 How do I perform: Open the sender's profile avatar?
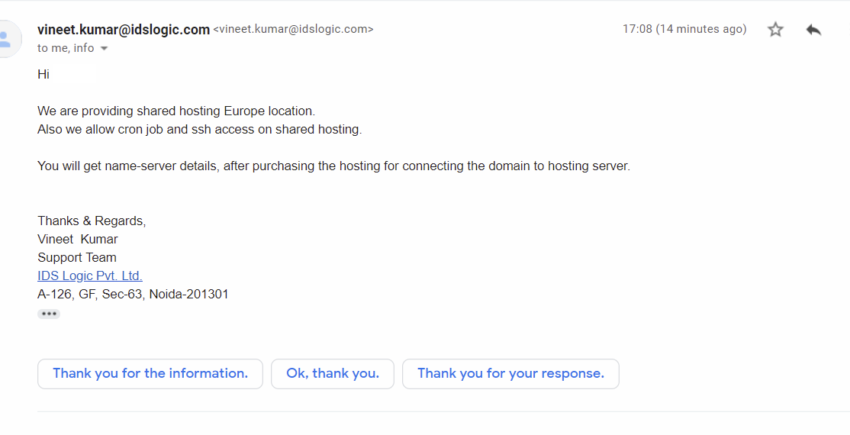coord(8,39)
